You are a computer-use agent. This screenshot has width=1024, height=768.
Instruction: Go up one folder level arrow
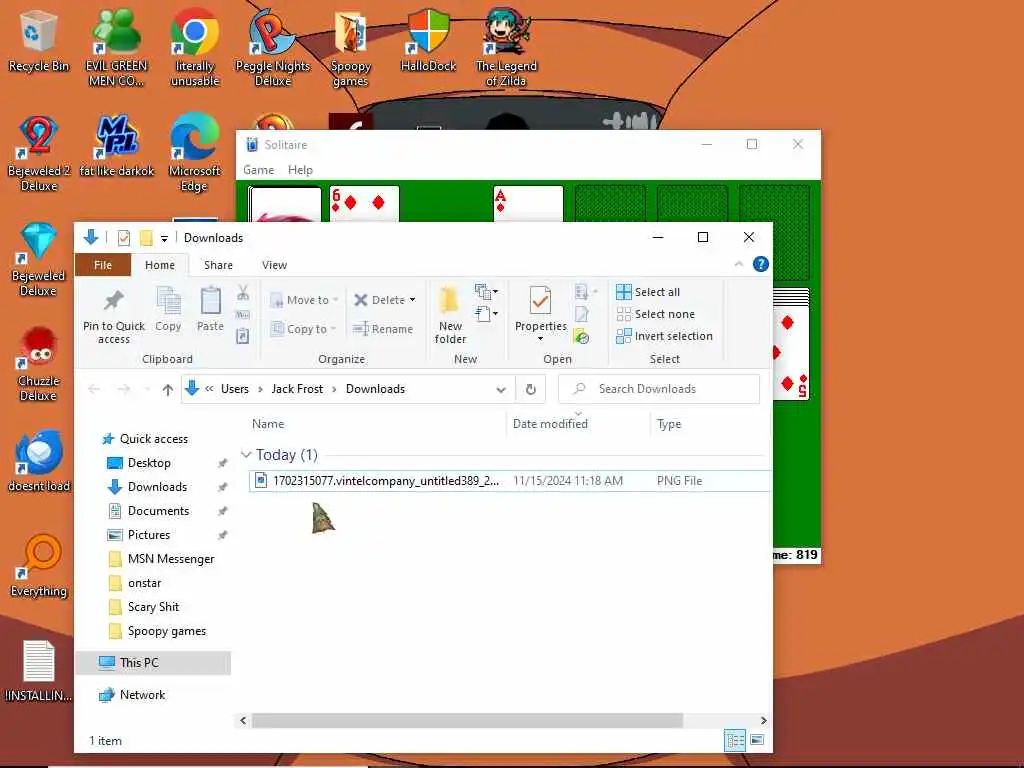[168, 389]
